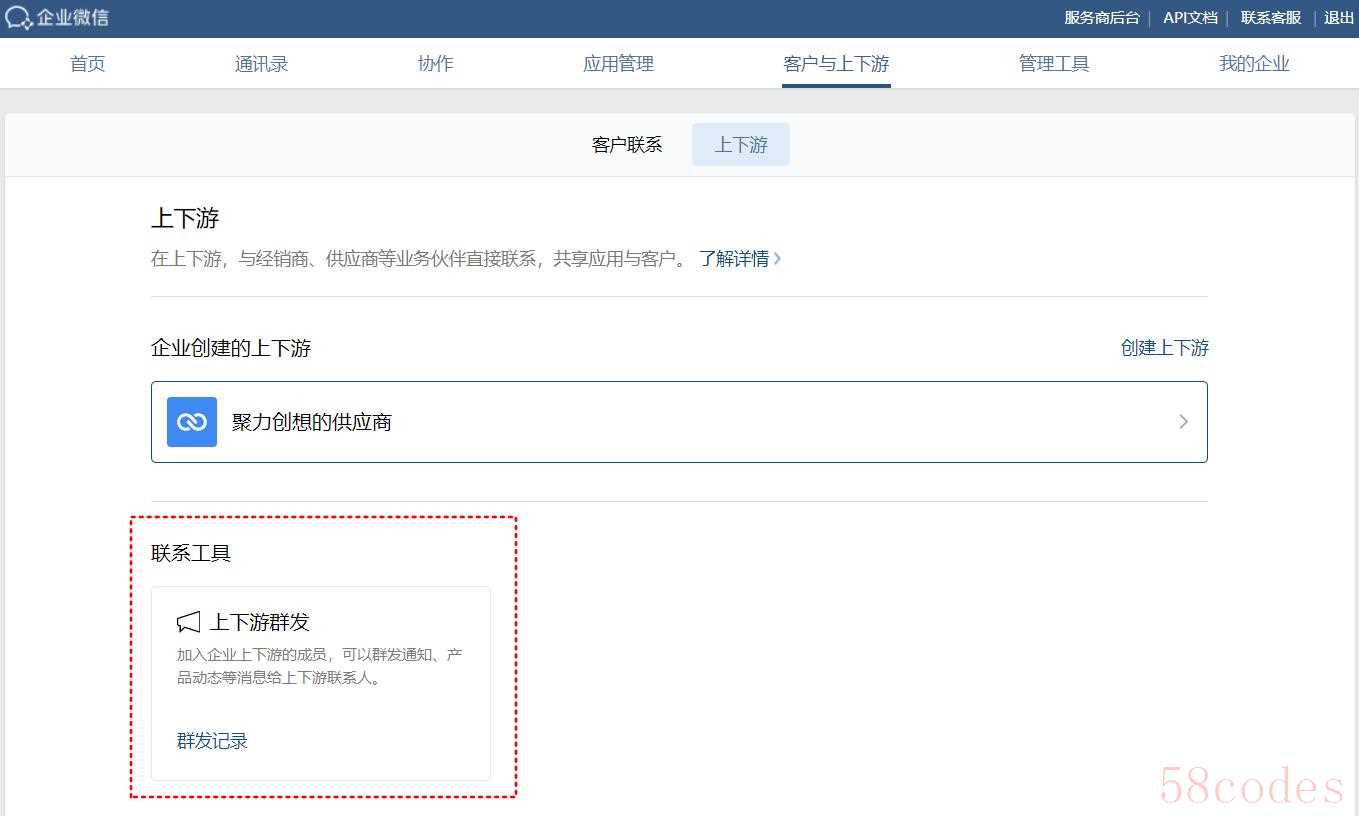Open the 群发记录 link

212,741
